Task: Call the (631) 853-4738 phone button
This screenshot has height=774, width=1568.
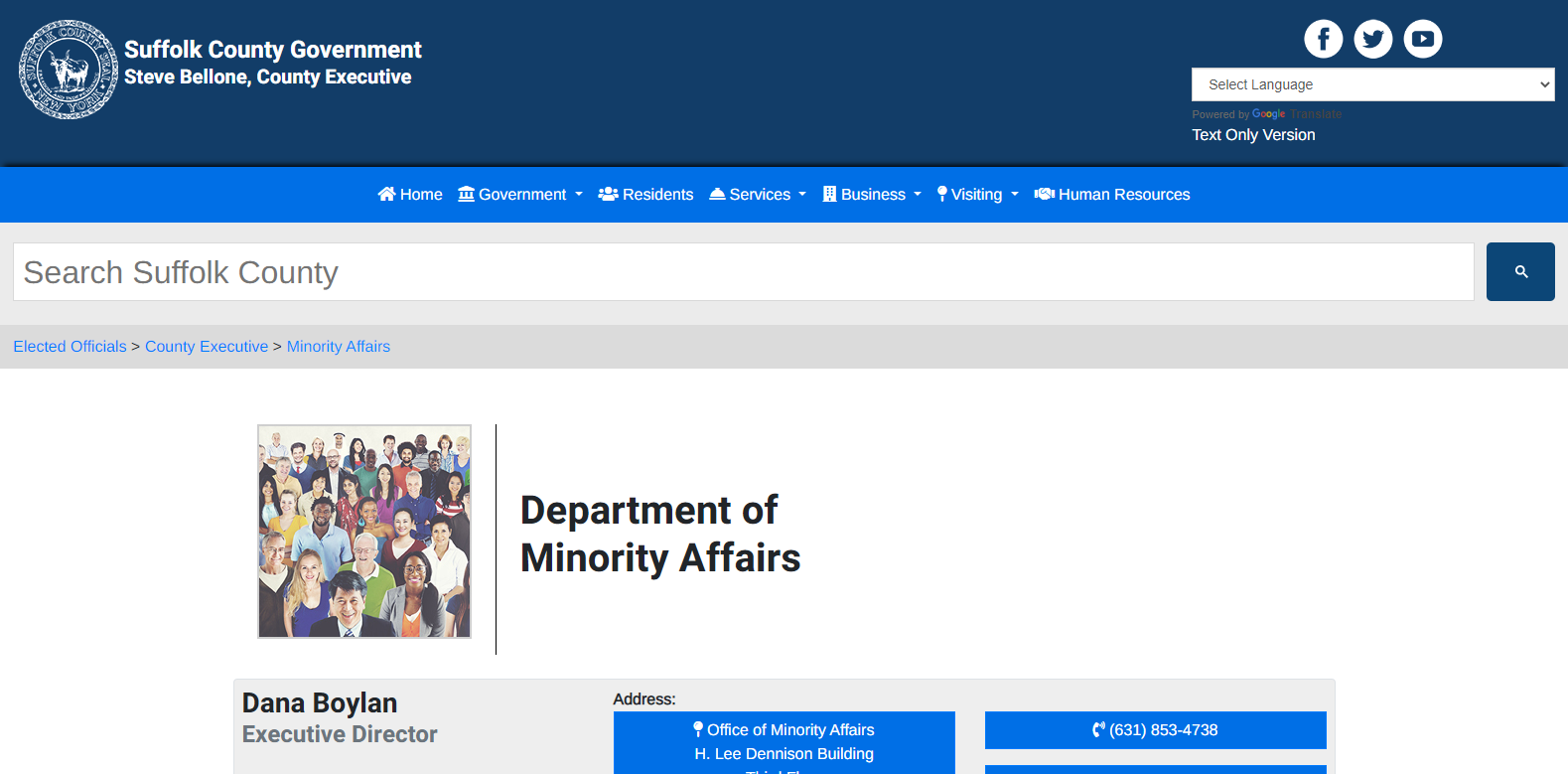Action: [x=1155, y=730]
